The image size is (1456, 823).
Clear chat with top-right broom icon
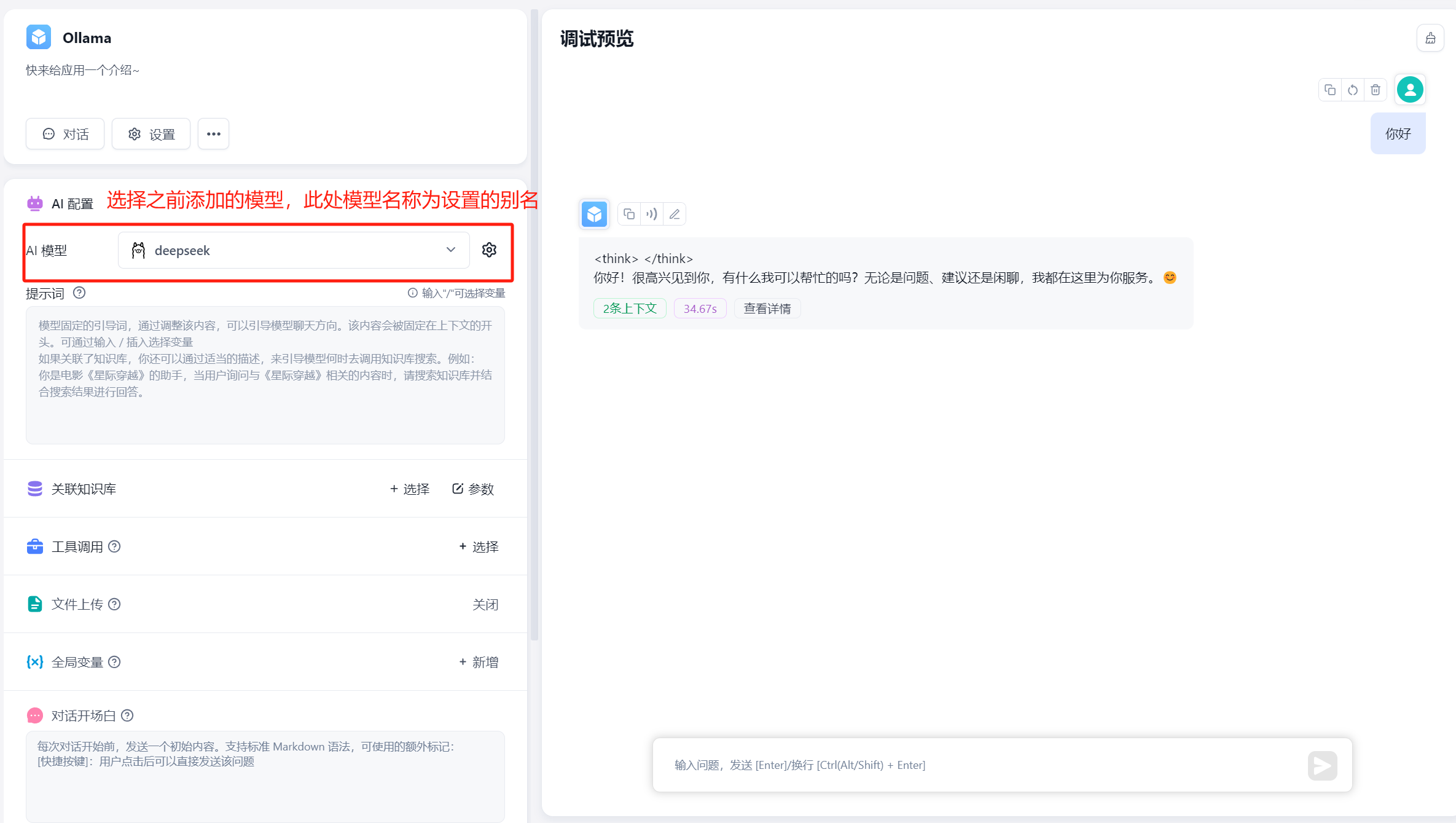1430,38
